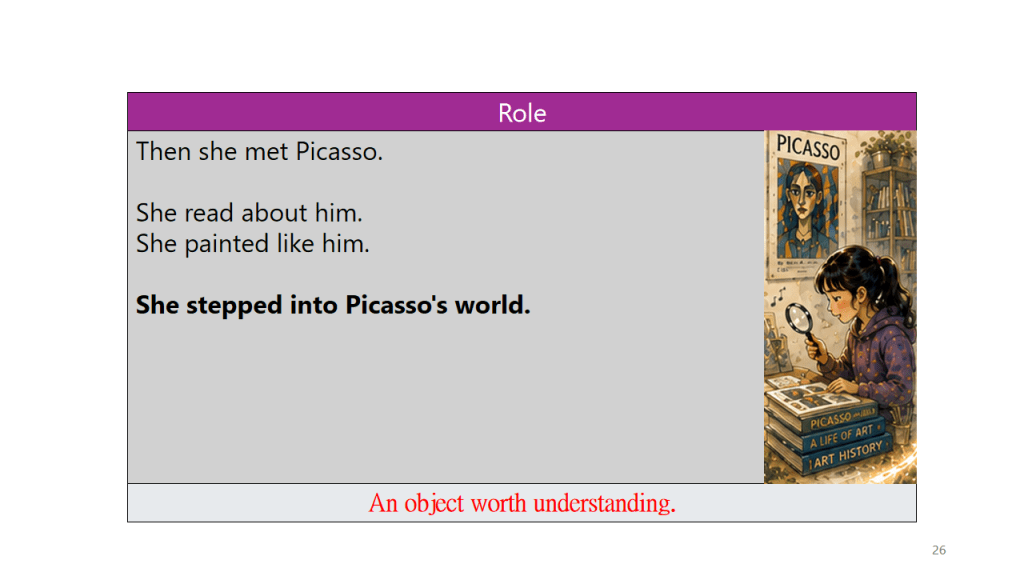Select the bold text "She stepped into Picasso's world."
1024x576 pixels.
tap(333, 305)
